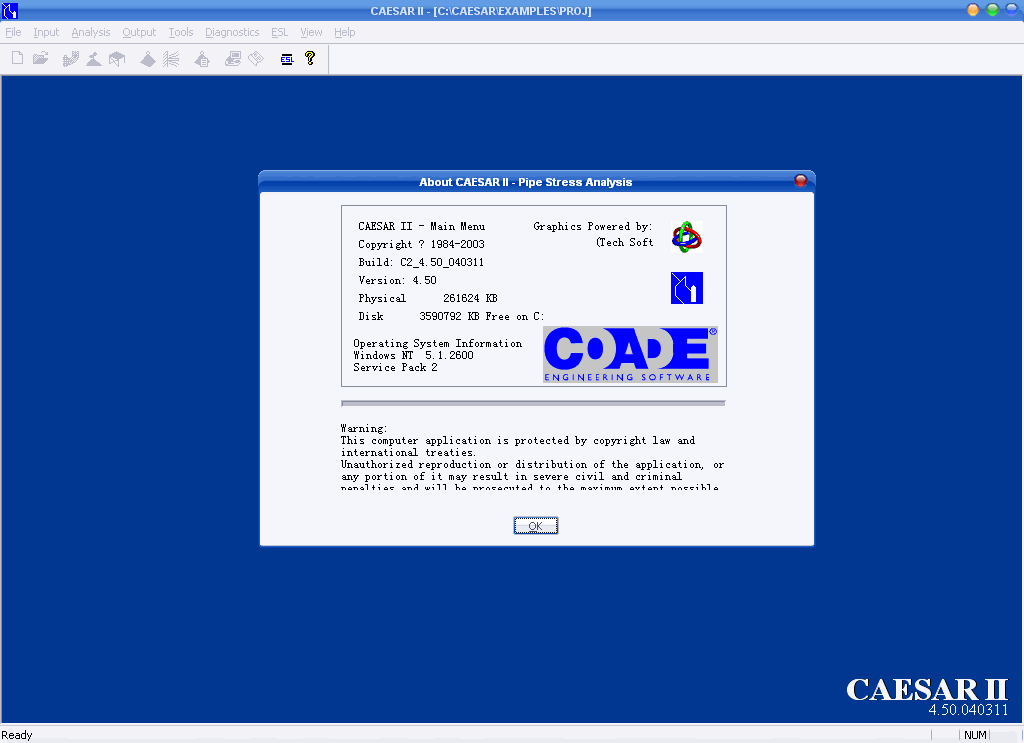Click the NUM indicator in status bar
The width and height of the screenshot is (1024, 743).
coord(975,735)
